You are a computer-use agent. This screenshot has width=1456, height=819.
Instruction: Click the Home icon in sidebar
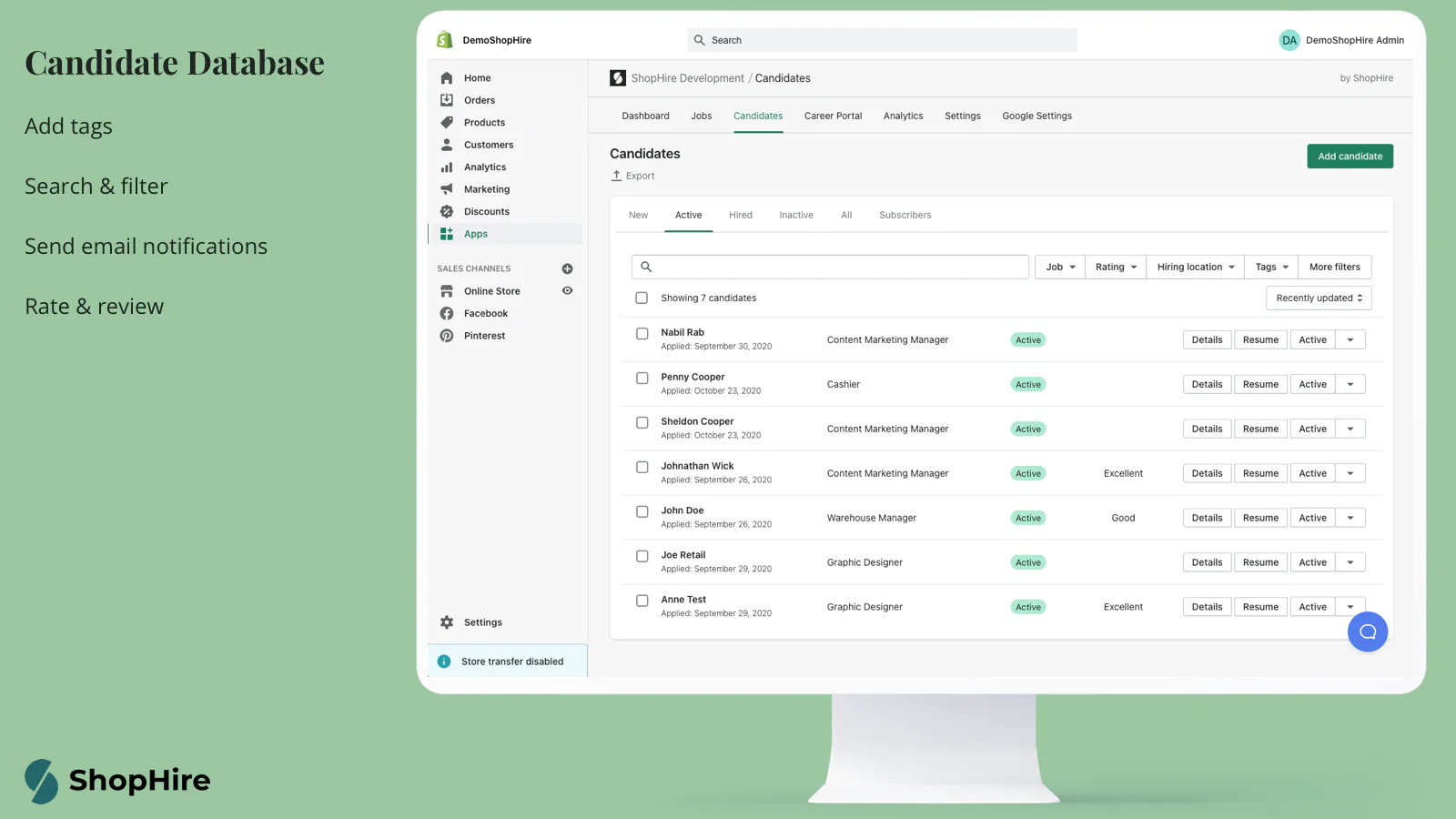447,78
